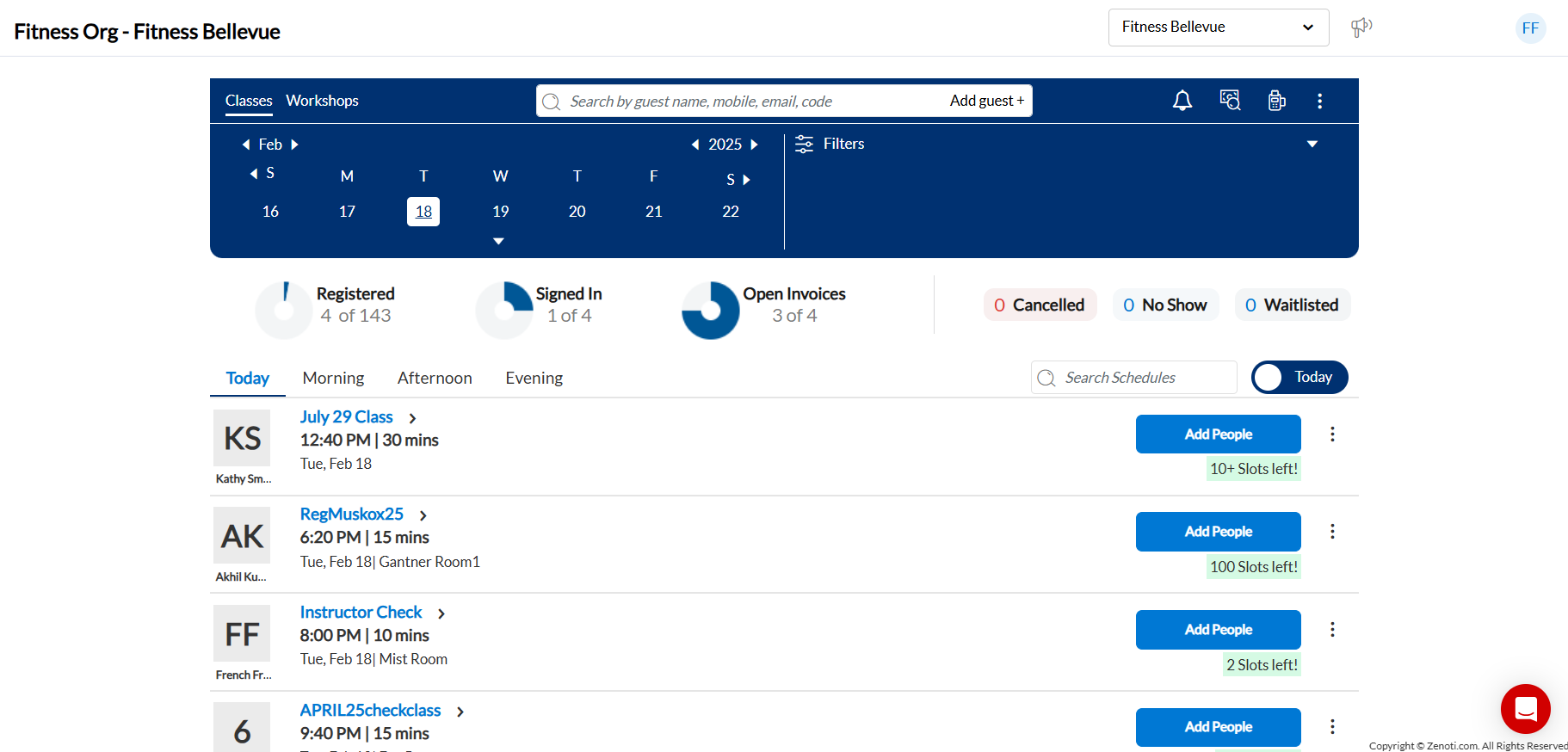This screenshot has height=752, width=1568.
Task: Go to previous year arrow beside 2025
Action: point(695,145)
